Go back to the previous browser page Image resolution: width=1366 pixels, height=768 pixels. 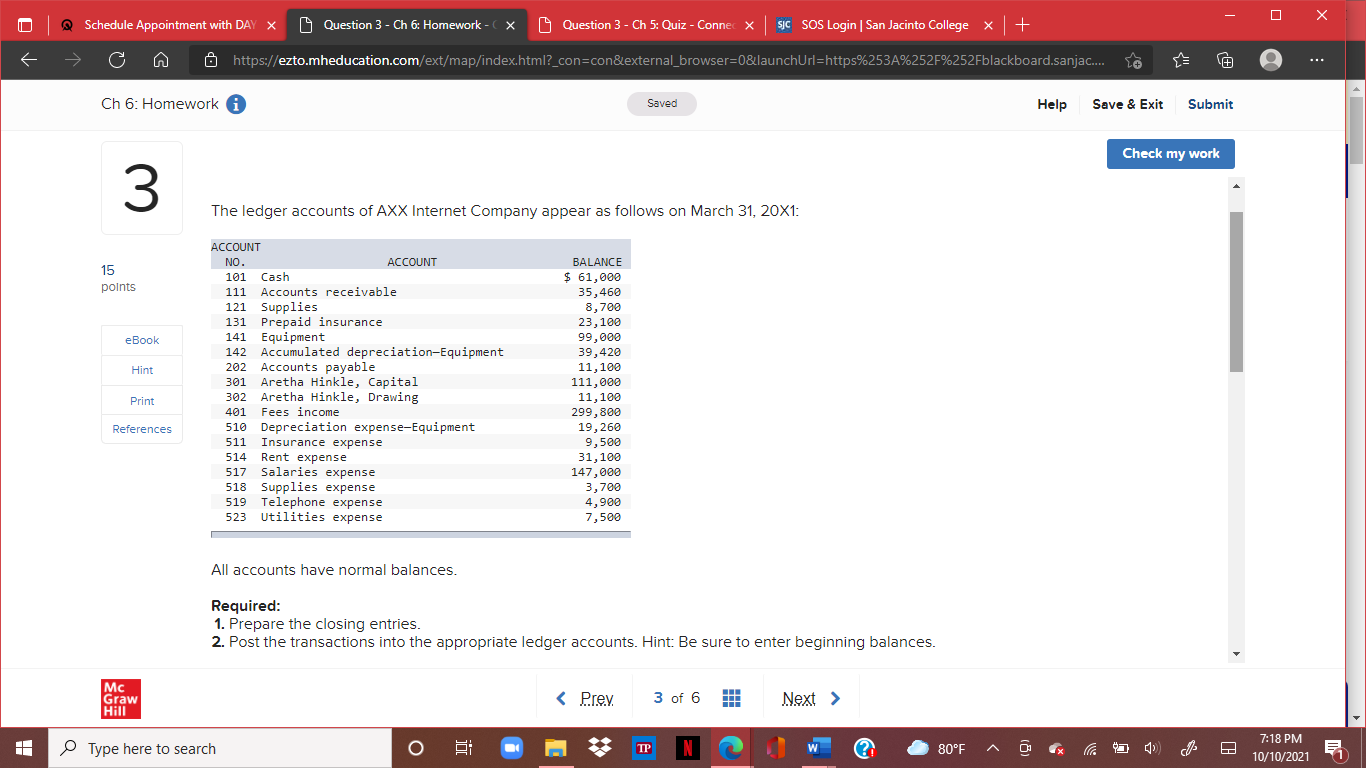tap(29, 62)
